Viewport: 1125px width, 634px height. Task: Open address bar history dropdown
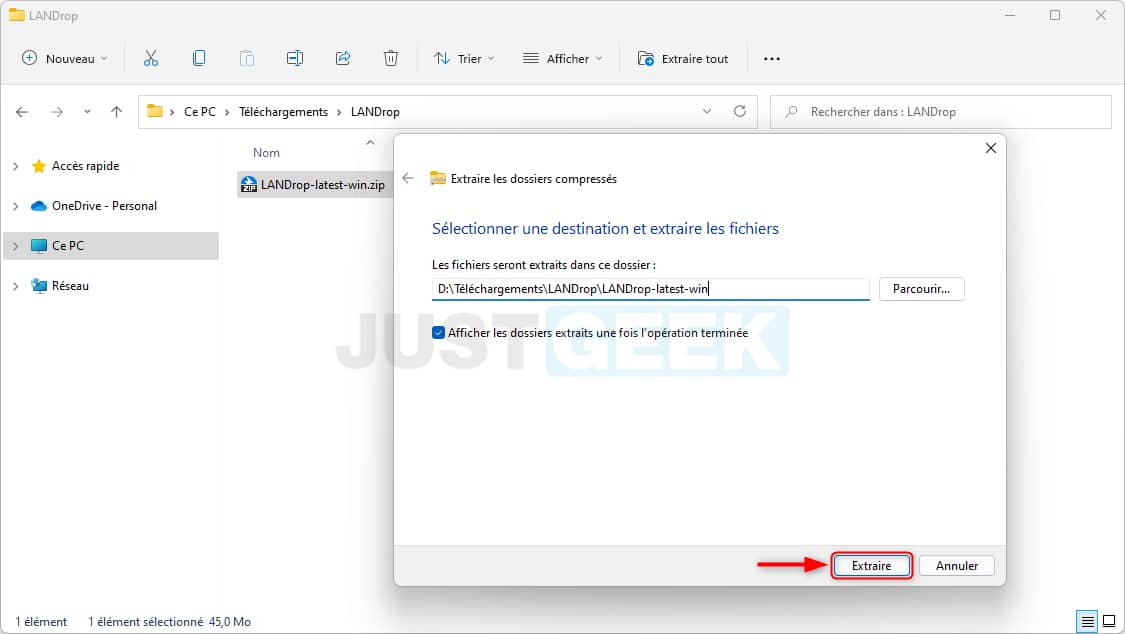tap(707, 112)
